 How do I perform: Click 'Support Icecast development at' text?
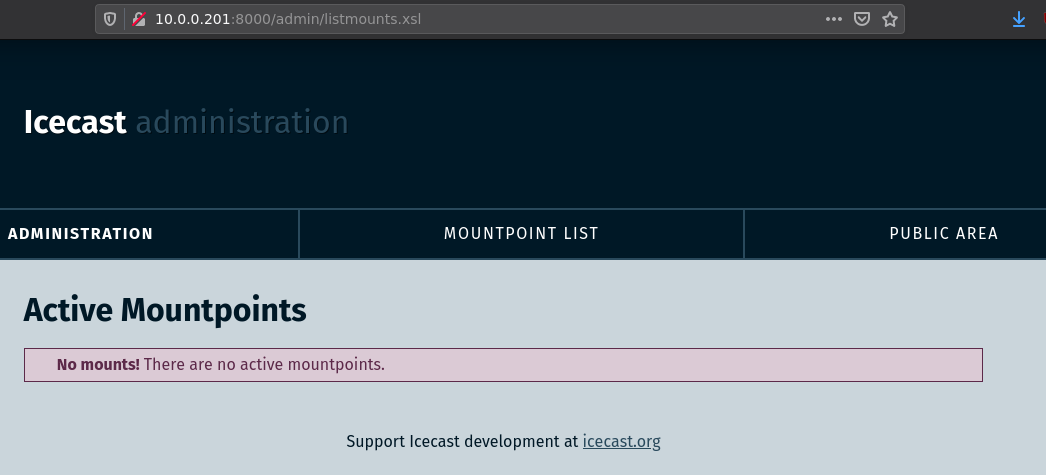coord(462,442)
